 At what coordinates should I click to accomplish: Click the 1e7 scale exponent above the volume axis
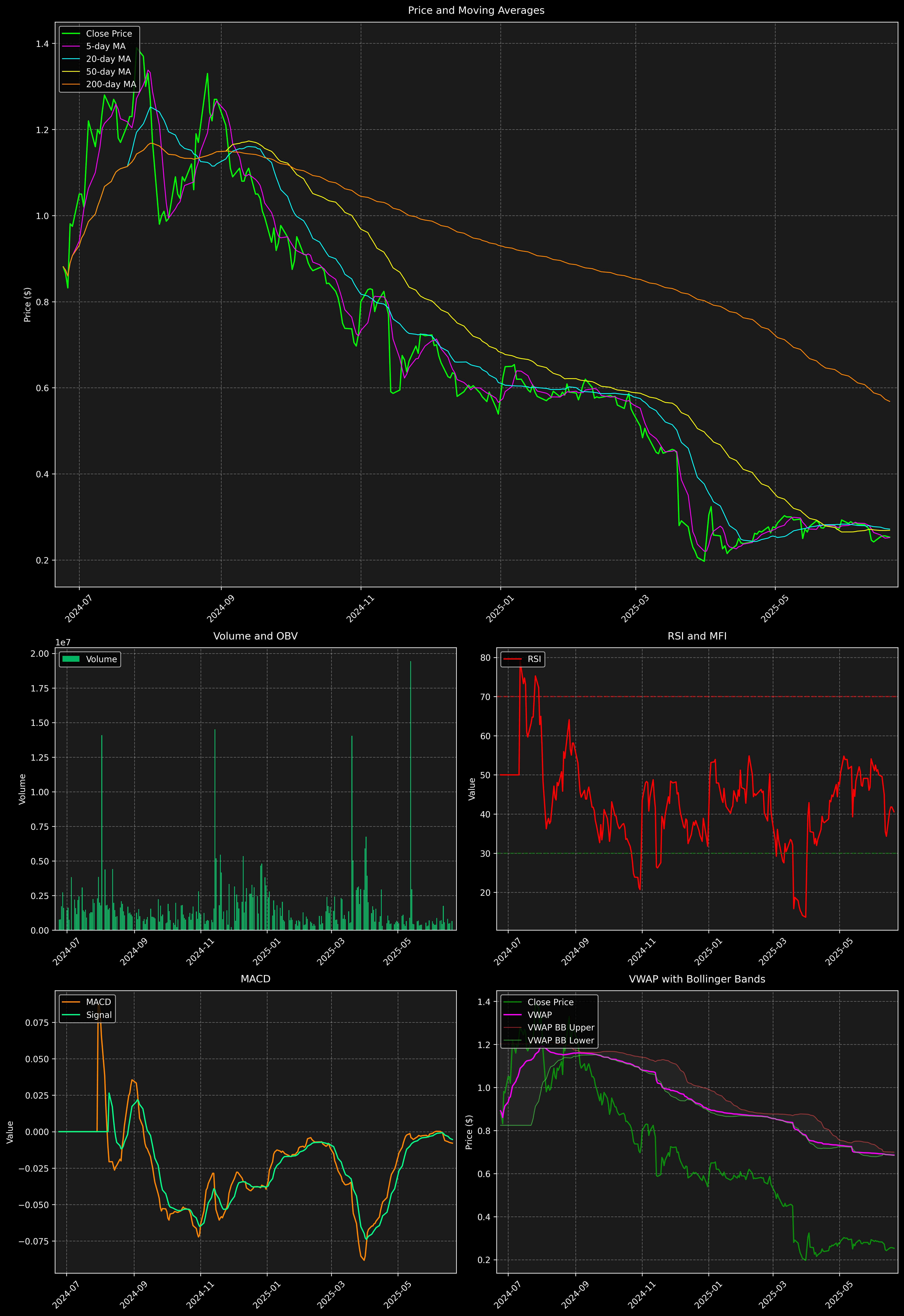click(63, 642)
